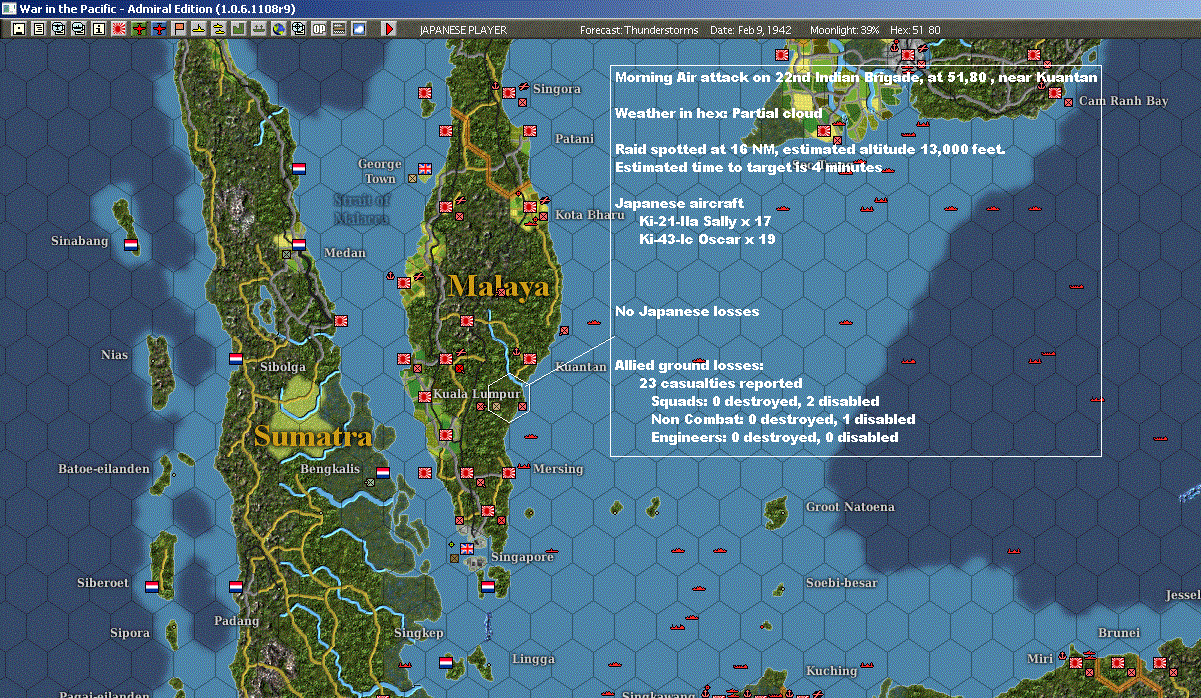Viewport: 1201px width, 698px height.
Task: Click the Ki-43-Ic Oscar x 19 line
Action: tap(707, 240)
